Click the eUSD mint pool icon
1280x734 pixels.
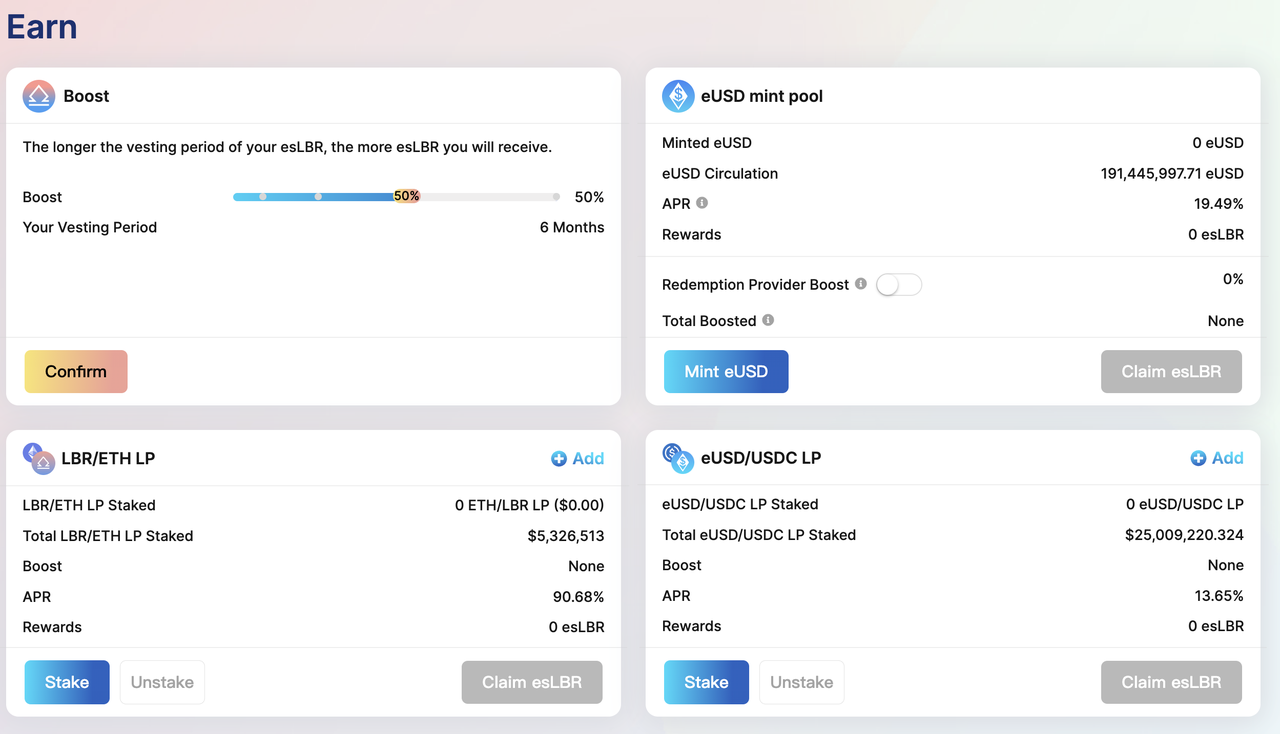(x=678, y=96)
